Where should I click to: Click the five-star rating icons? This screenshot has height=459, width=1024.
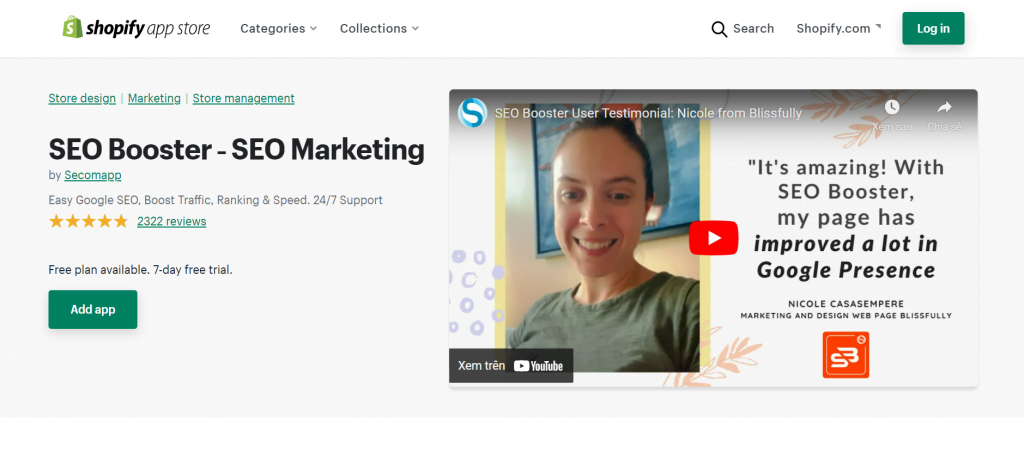(88, 221)
